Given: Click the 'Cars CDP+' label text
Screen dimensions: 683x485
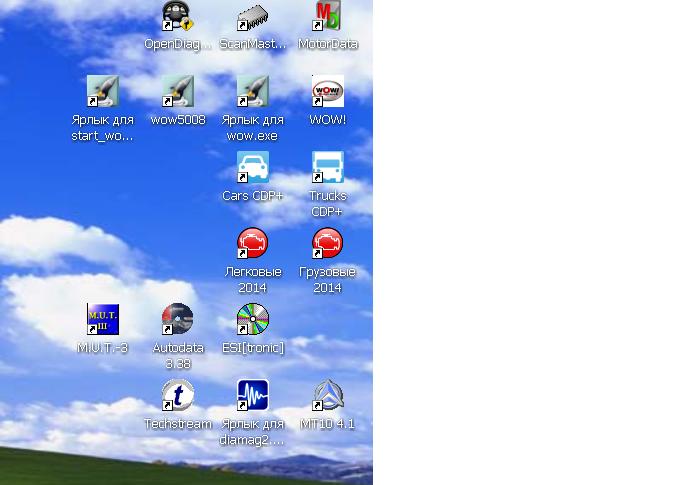Looking at the screenshot, I should (x=253, y=196).
